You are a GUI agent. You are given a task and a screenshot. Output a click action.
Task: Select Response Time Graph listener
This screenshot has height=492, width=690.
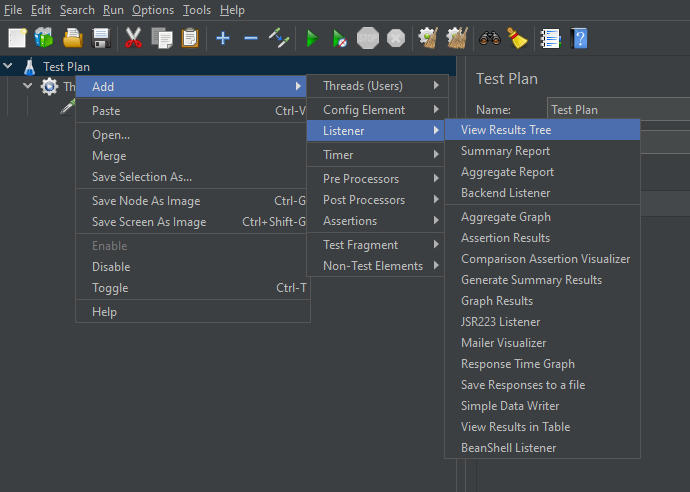[x=542, y=364]
